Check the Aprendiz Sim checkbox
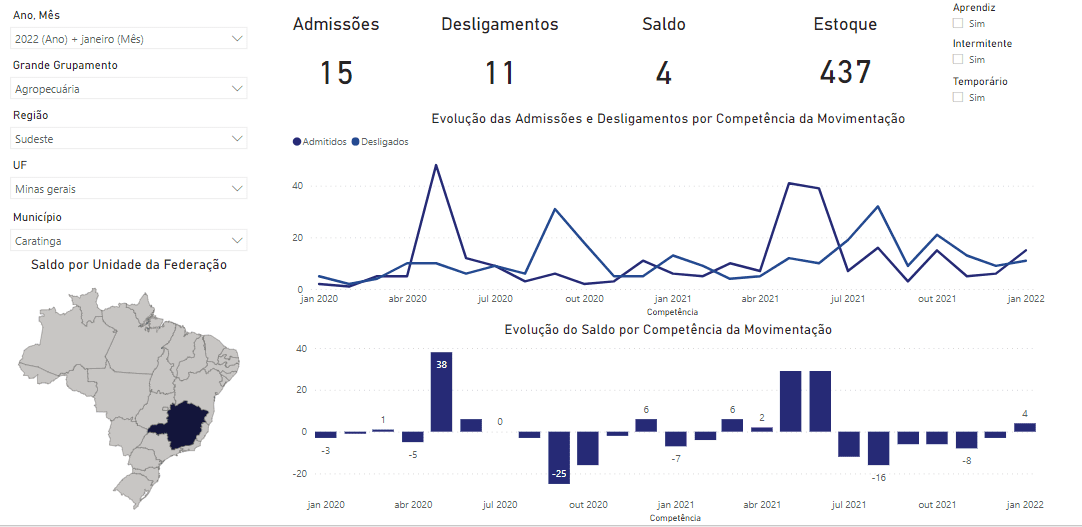This screenshot has width=1082, height=527. pyautogui.click(x=958, y=23)
